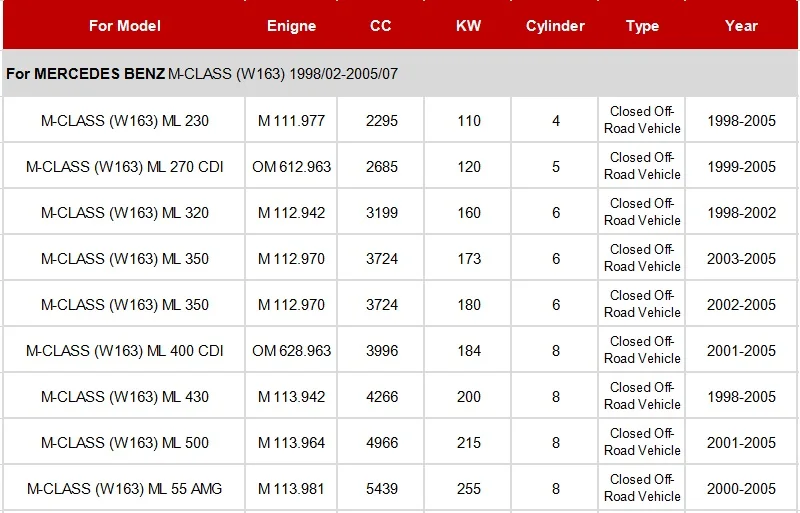Click the 'Cylinder' column header

coord(555,26)
